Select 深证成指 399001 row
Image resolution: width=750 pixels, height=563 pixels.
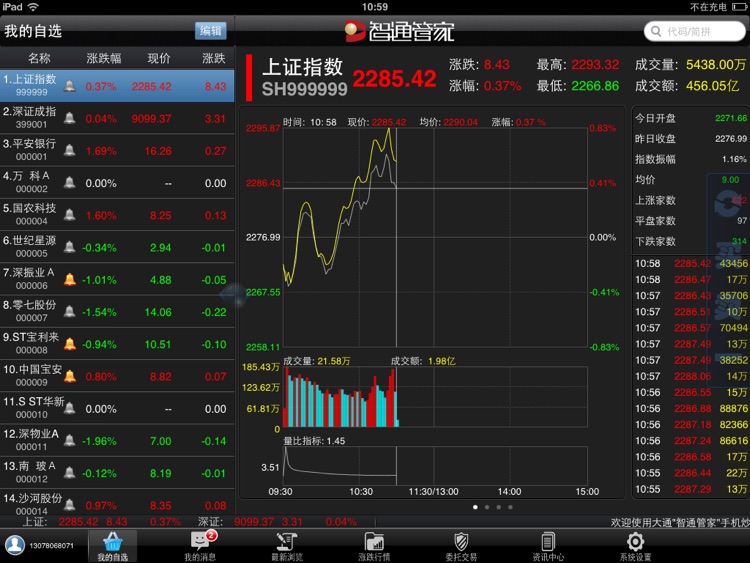[117, 118]
